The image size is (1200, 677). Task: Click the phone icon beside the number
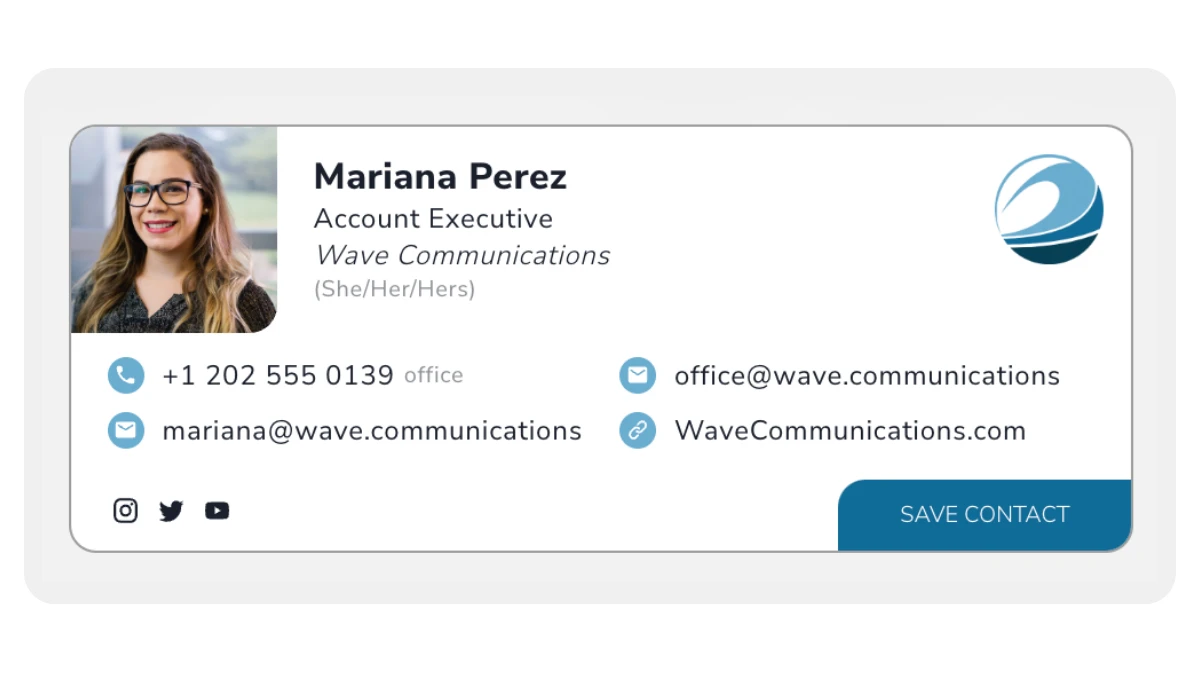126,375
